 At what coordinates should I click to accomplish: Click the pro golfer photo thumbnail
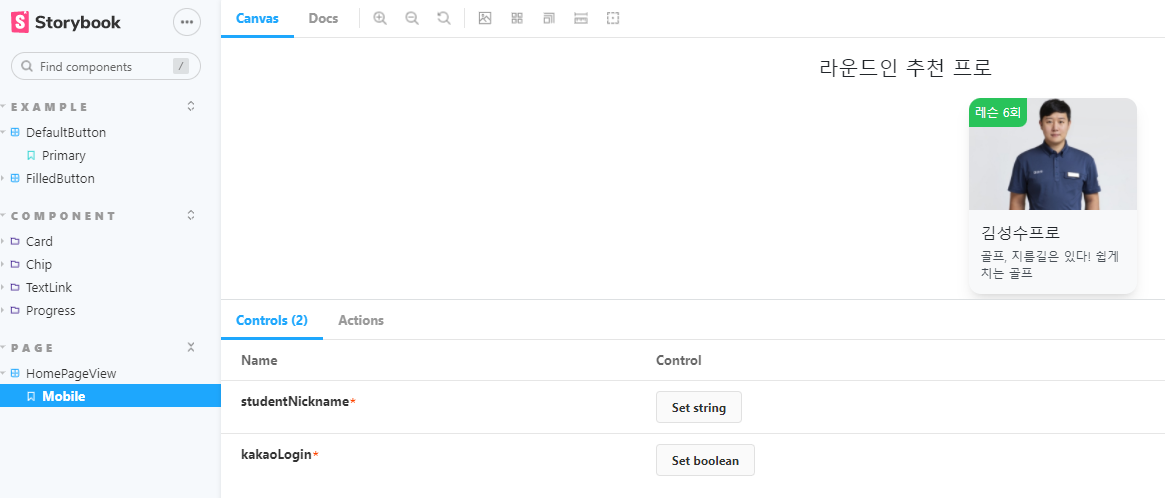[1053, 154]
